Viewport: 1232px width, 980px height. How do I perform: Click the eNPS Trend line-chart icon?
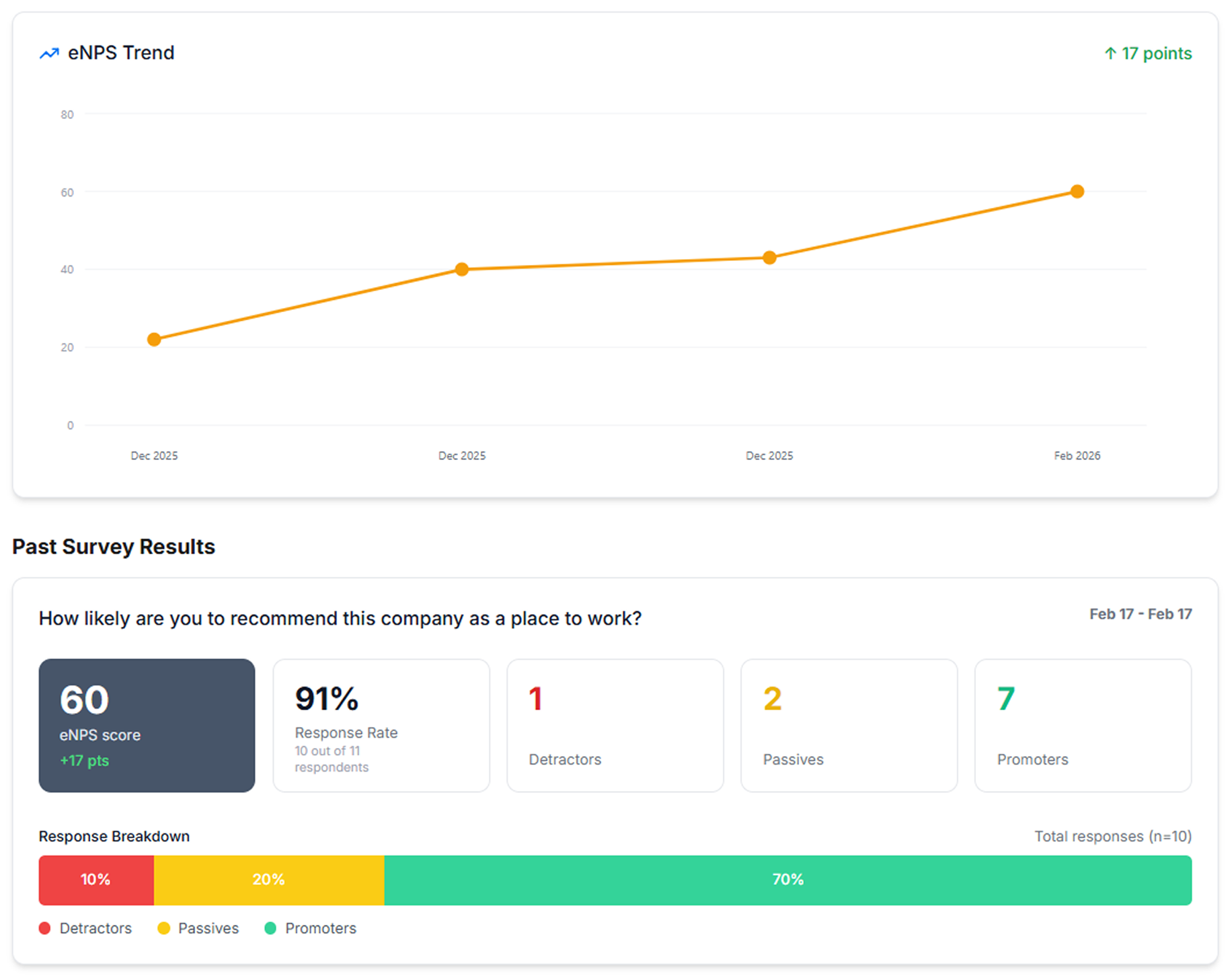[x=49, y=53]
